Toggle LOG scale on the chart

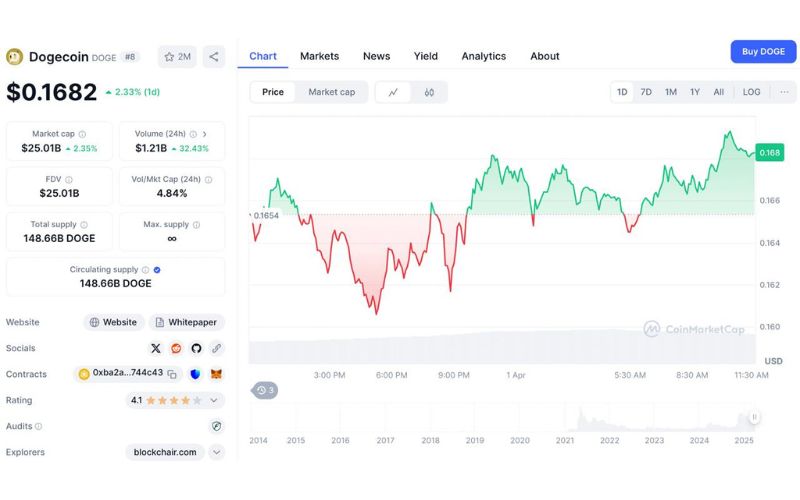point(751,92)
